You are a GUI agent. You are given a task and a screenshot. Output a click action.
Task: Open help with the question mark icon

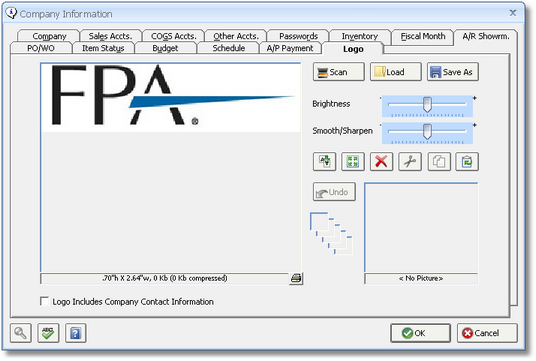coord(76,333)
